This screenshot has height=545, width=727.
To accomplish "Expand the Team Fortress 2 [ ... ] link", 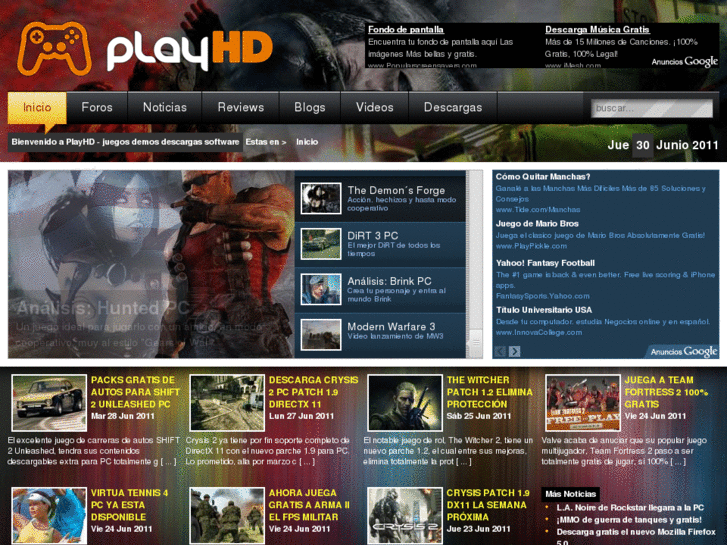I will [678, 462].
